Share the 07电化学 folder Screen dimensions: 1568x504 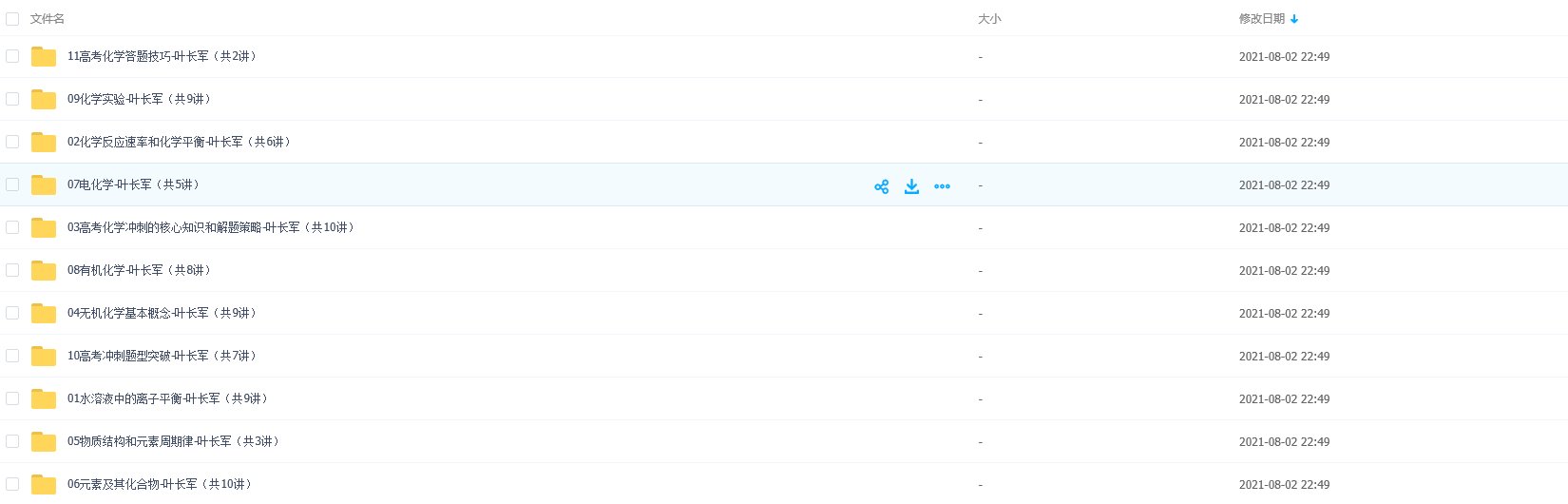pos(881,186)
